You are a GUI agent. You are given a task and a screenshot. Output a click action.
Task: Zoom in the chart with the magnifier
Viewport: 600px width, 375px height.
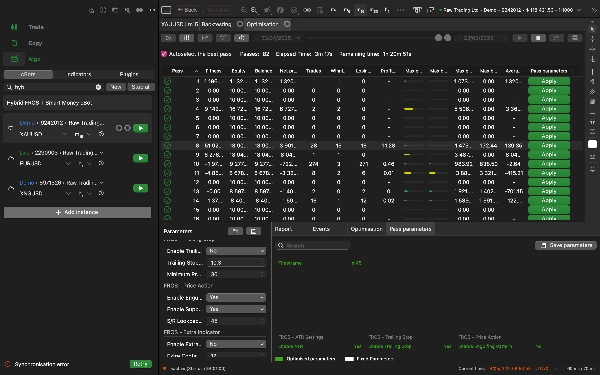[x=254, y=10]
